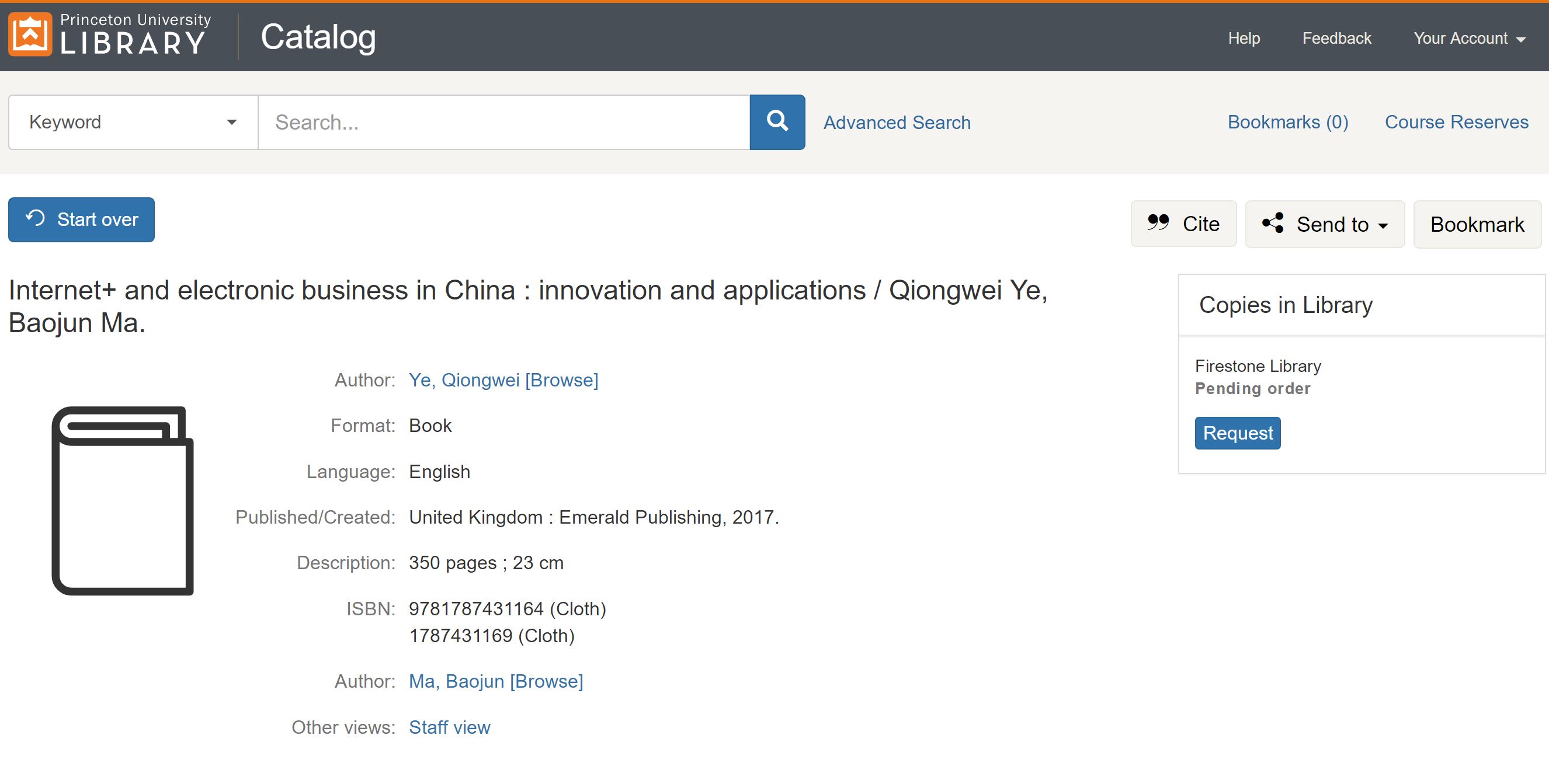Viewport: 1549px width, 784px height.
Task: Open the Advanced Search link
Action: (897, 123)
